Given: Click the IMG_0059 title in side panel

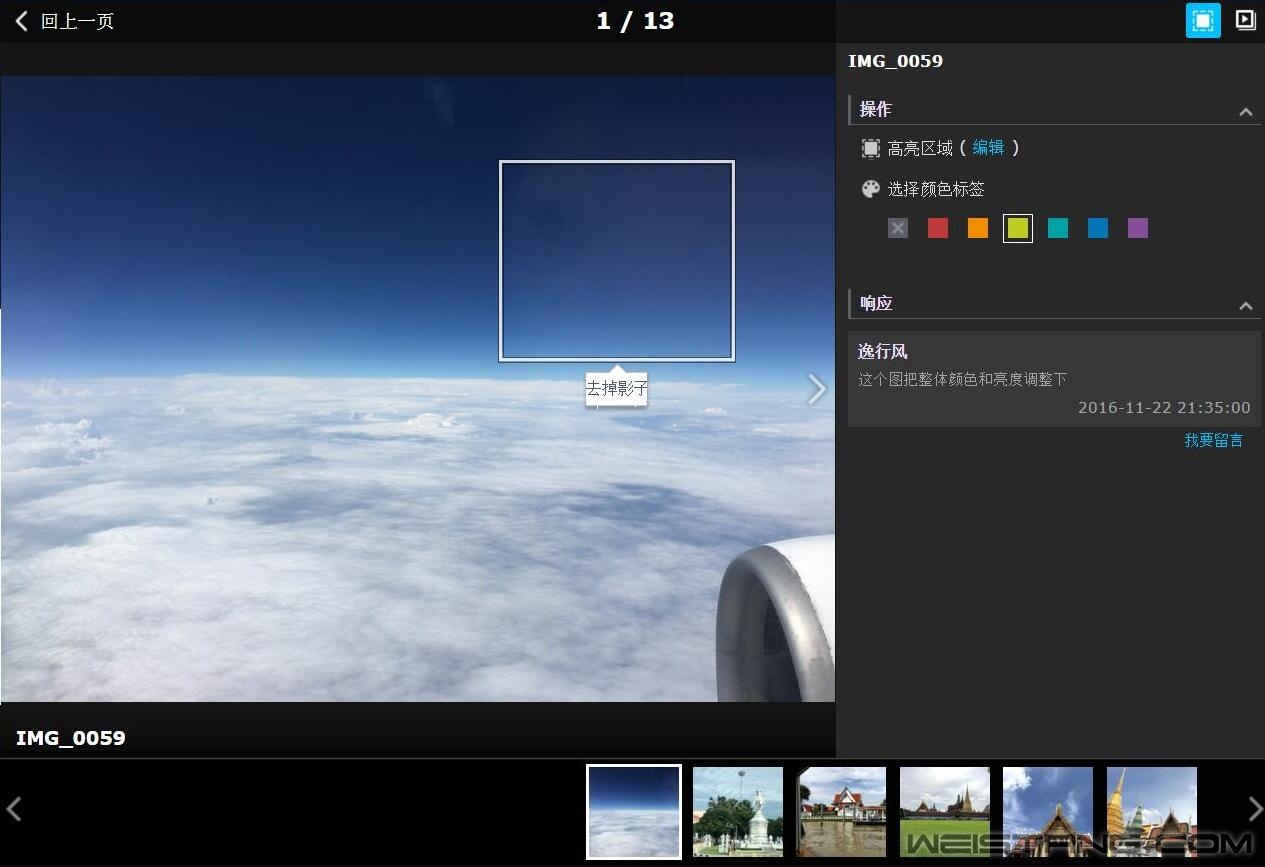Looking at the screenshot, I should tap(895, 61).
